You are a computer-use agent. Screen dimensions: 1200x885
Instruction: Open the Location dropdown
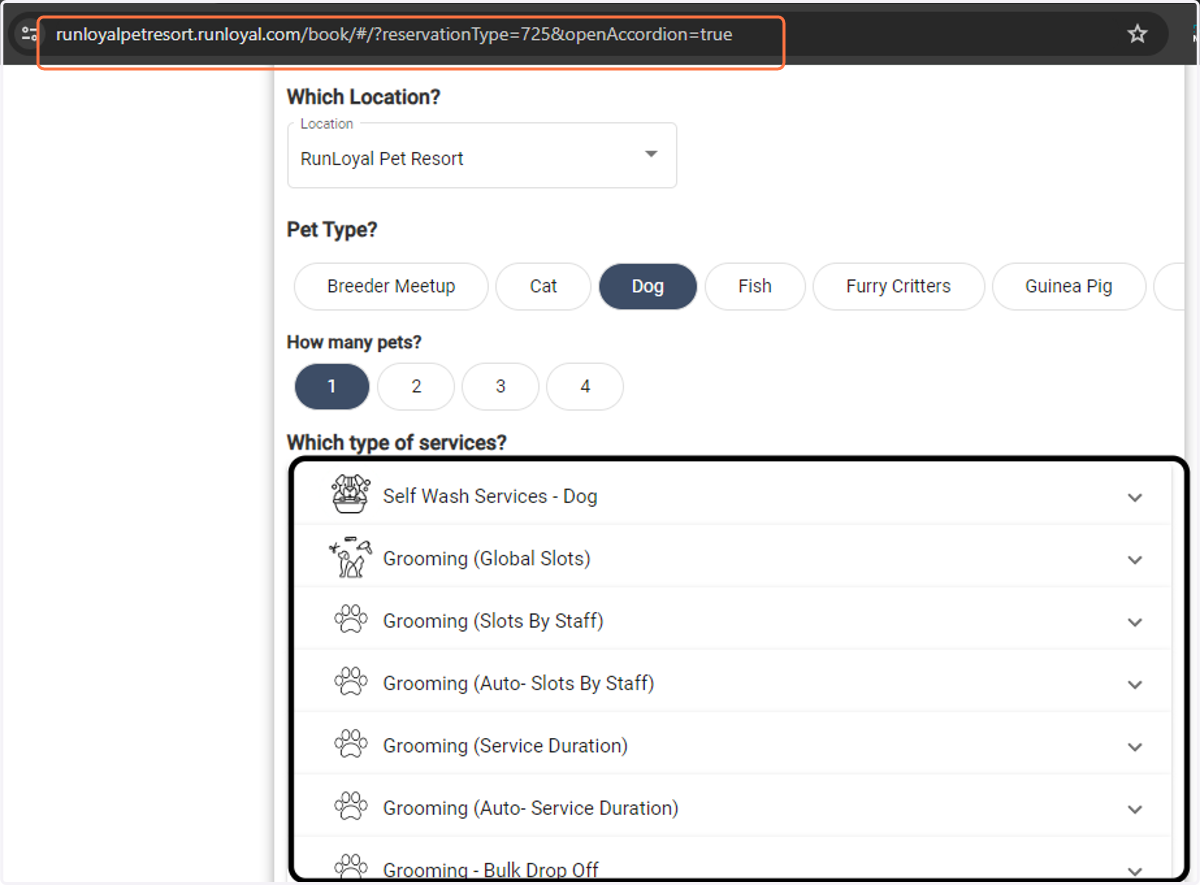[x=482, y=156]
